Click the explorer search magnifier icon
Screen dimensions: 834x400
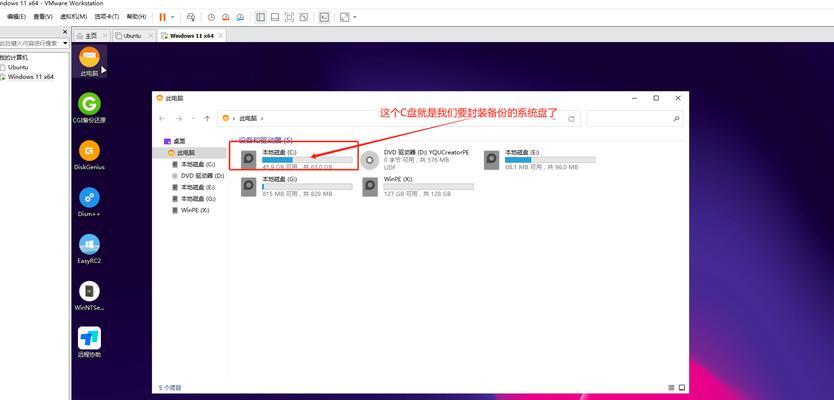(x=677, y=119)
